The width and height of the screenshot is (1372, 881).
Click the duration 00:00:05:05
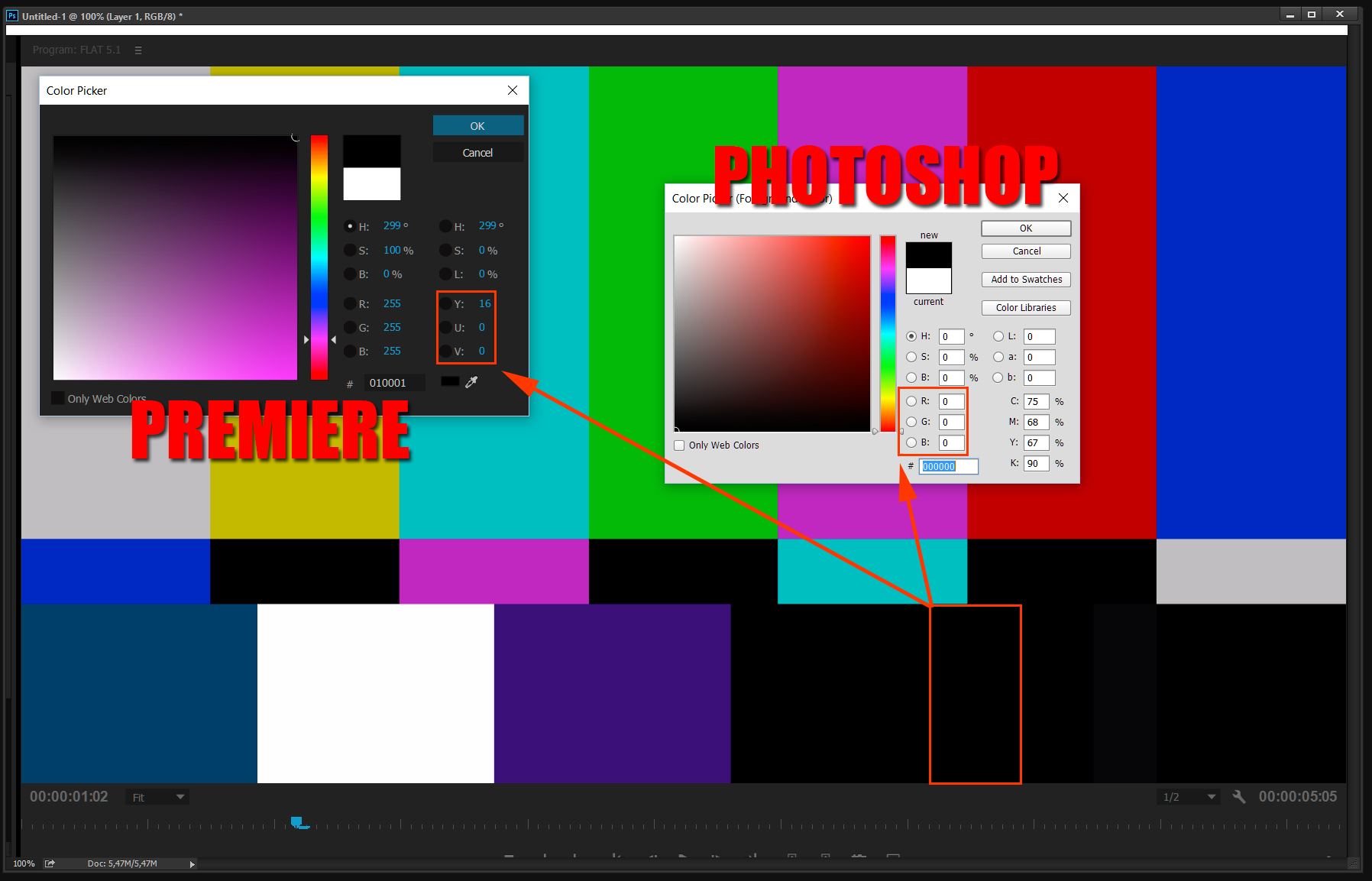pos(1298,796)
